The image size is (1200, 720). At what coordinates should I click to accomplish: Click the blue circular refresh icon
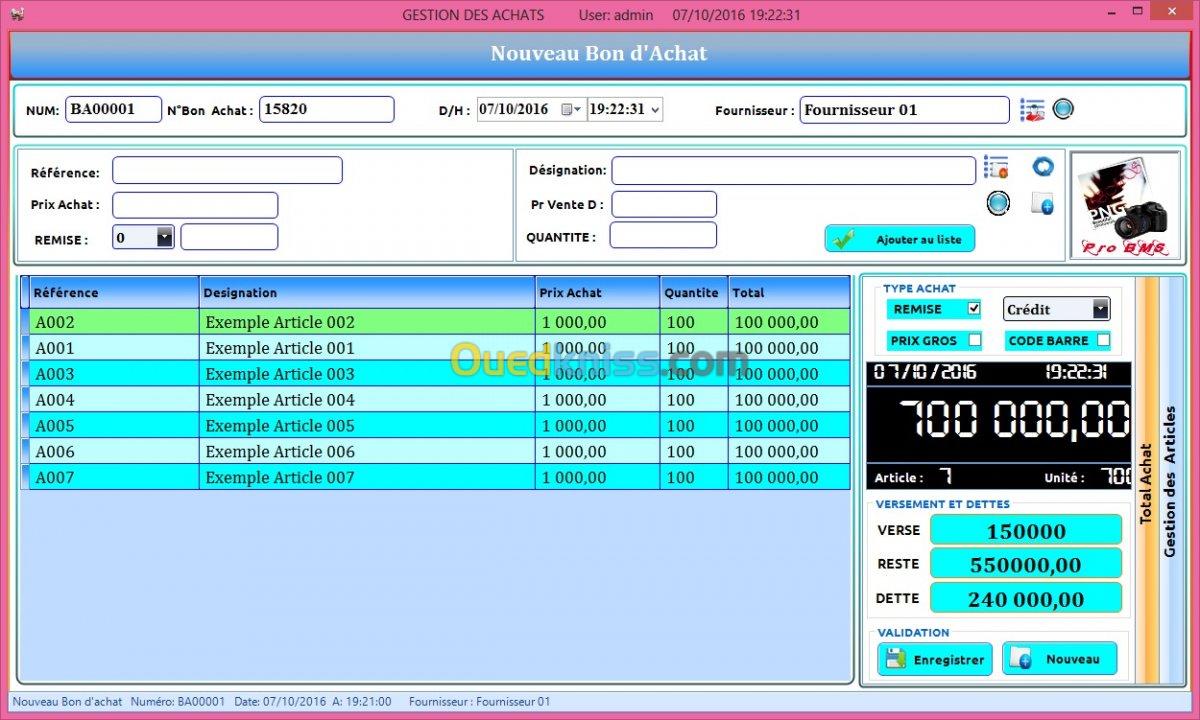point(1043,167)
